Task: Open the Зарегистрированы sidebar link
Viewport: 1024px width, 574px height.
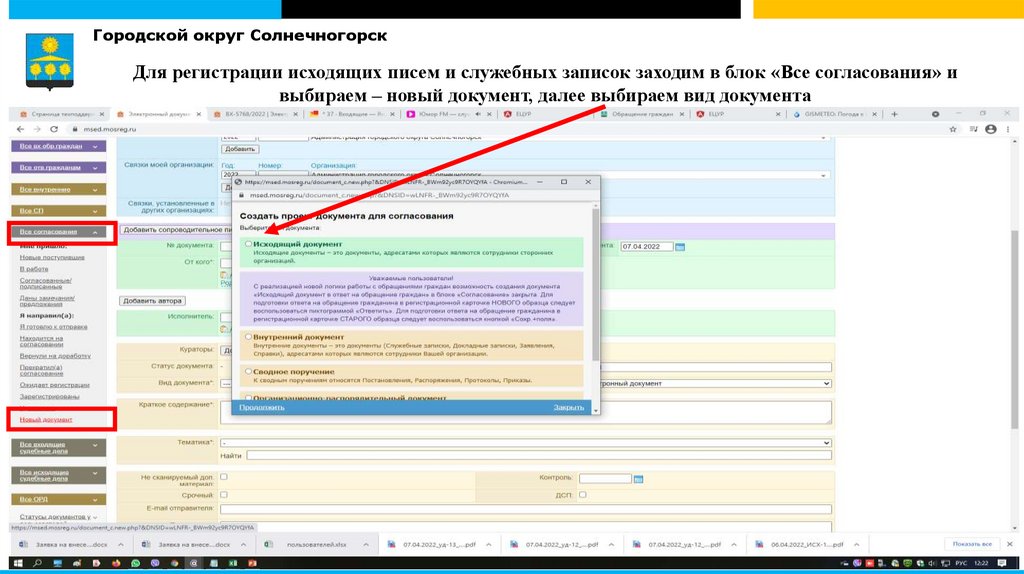Action: 49,396
